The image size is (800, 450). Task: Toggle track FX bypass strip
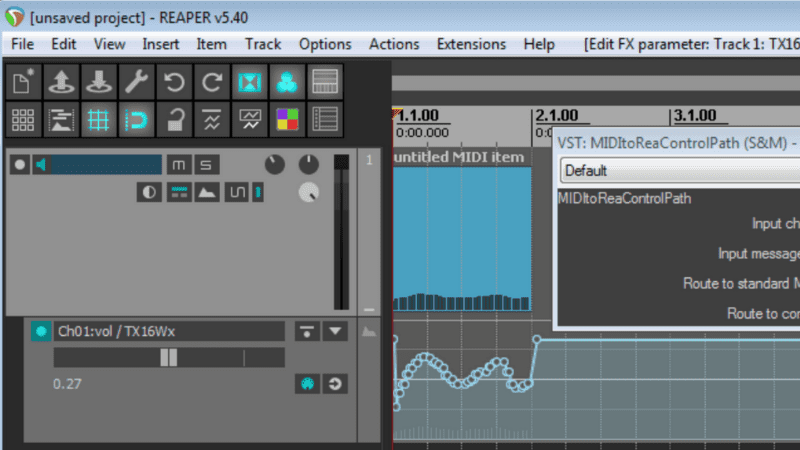(x=258, y=192)
